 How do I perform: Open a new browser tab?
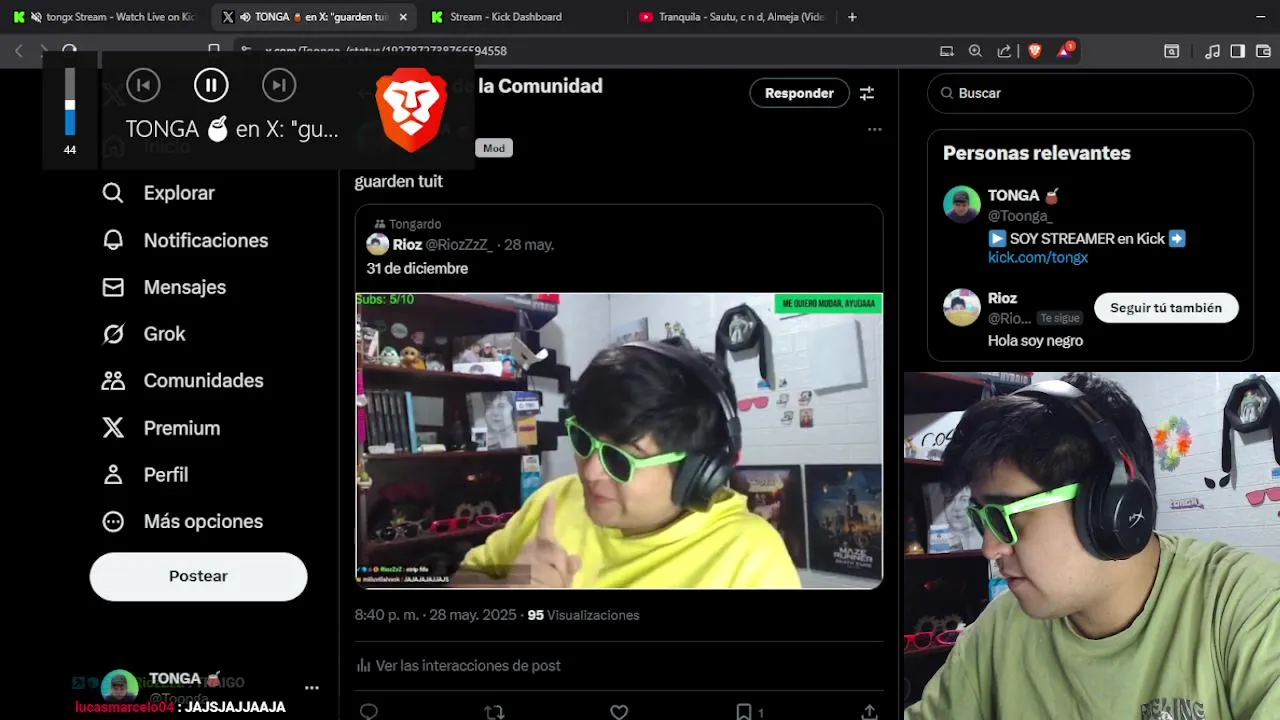coord(852,17)
